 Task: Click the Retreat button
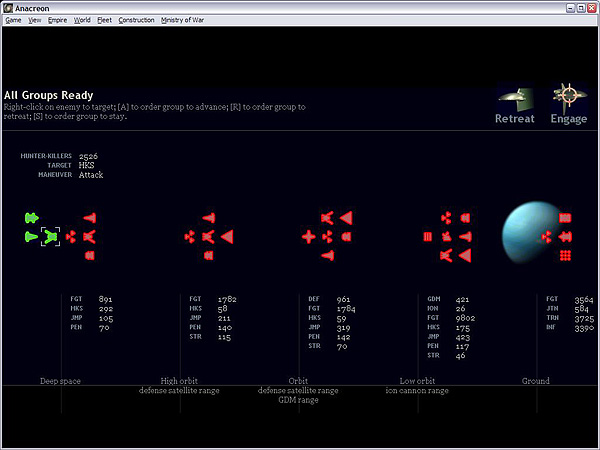[x=515, y=104]
